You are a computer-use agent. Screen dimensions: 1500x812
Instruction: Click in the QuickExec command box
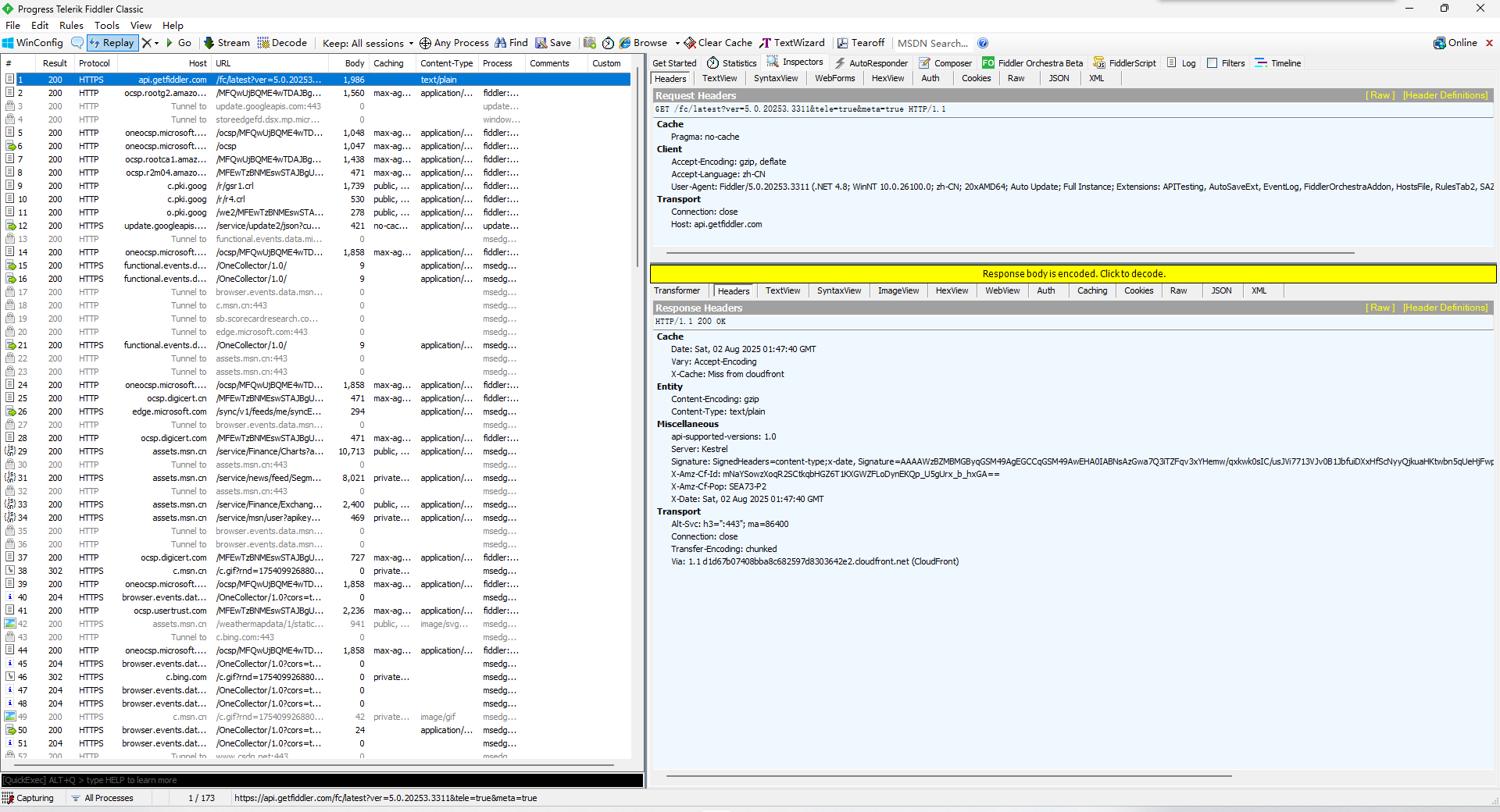pos(322,780)
